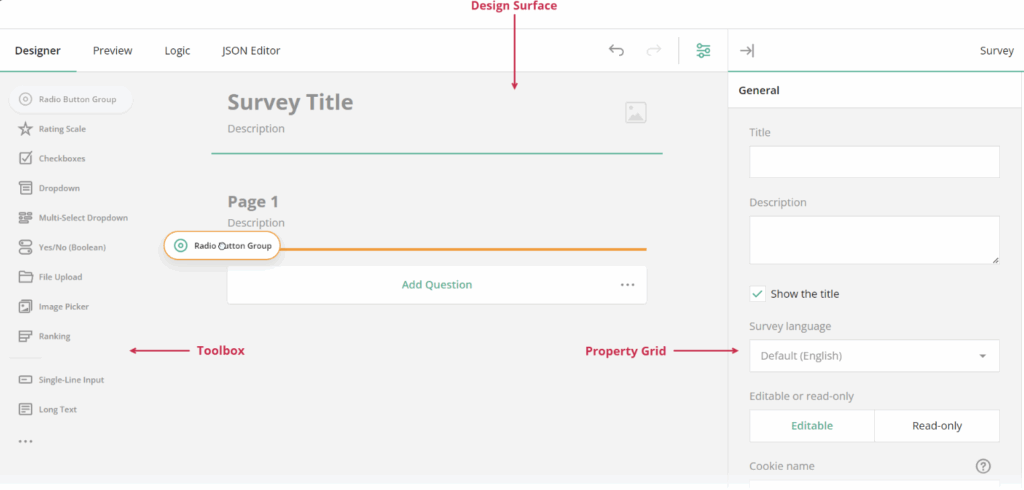Image resolution: width=1024 pixels, height=490 pixels.
Task: Expand the toolbox more items ellipsis
Action: [x=25, y=441]
